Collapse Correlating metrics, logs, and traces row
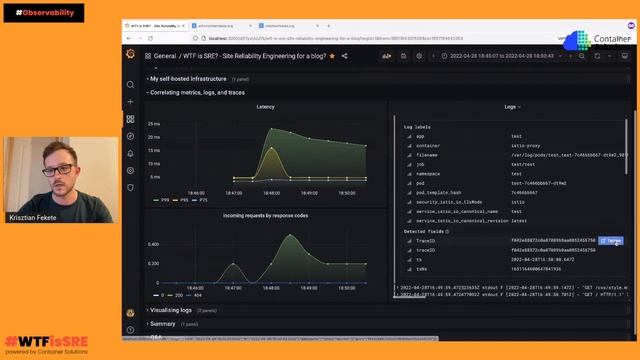This screenshot has width=640, height=360. 197,93
